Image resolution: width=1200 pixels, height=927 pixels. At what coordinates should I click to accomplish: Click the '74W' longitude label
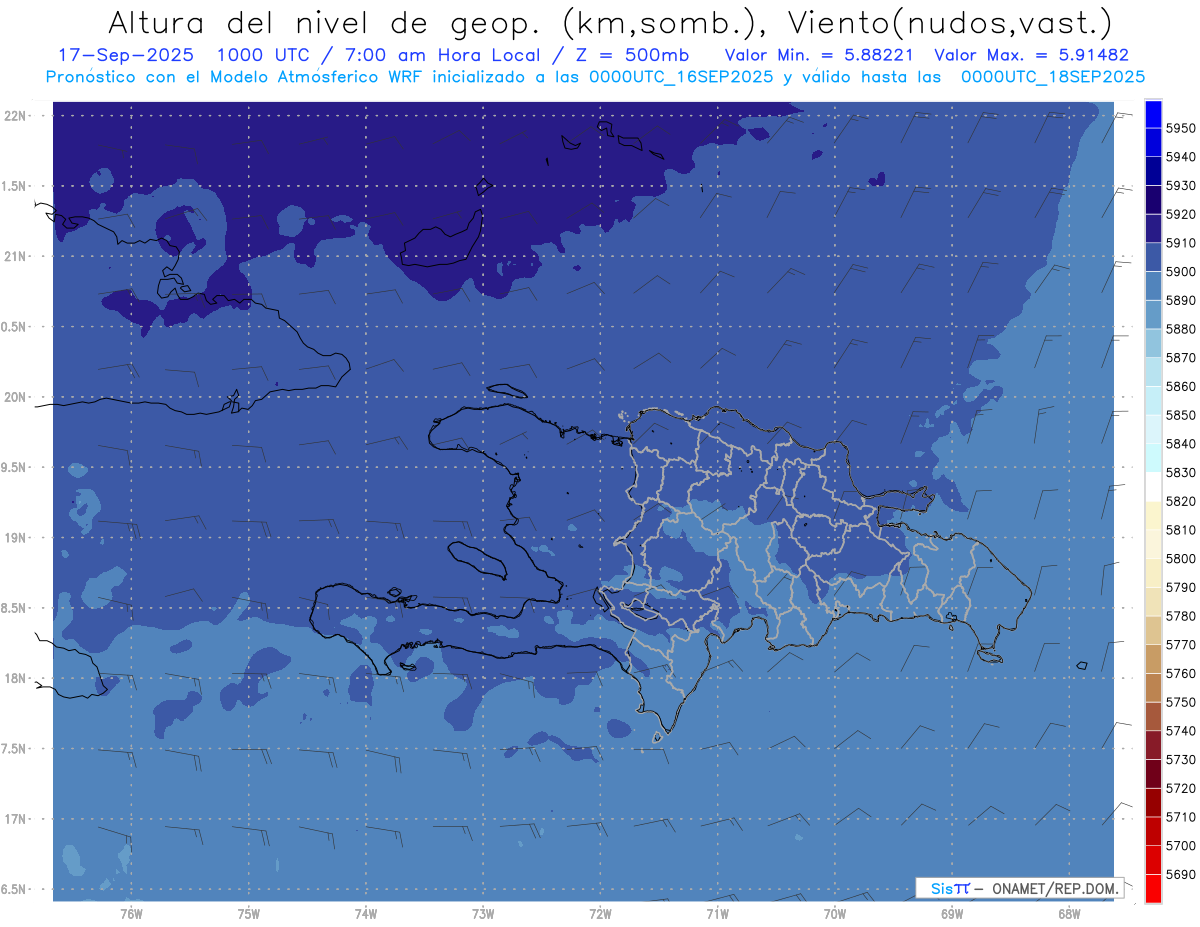(x=366, y=913)
